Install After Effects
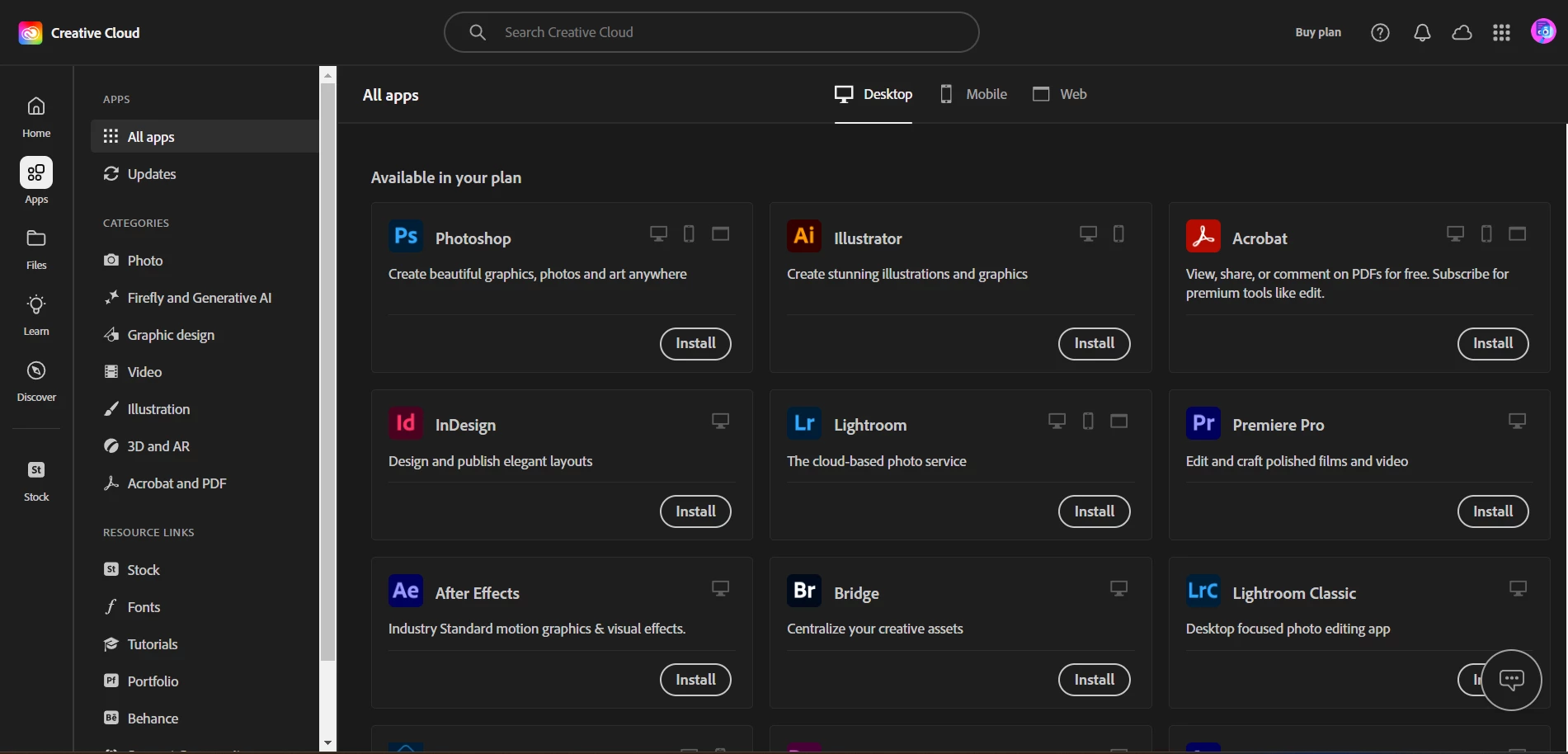 pyautogui.click(x=695, y=680)
